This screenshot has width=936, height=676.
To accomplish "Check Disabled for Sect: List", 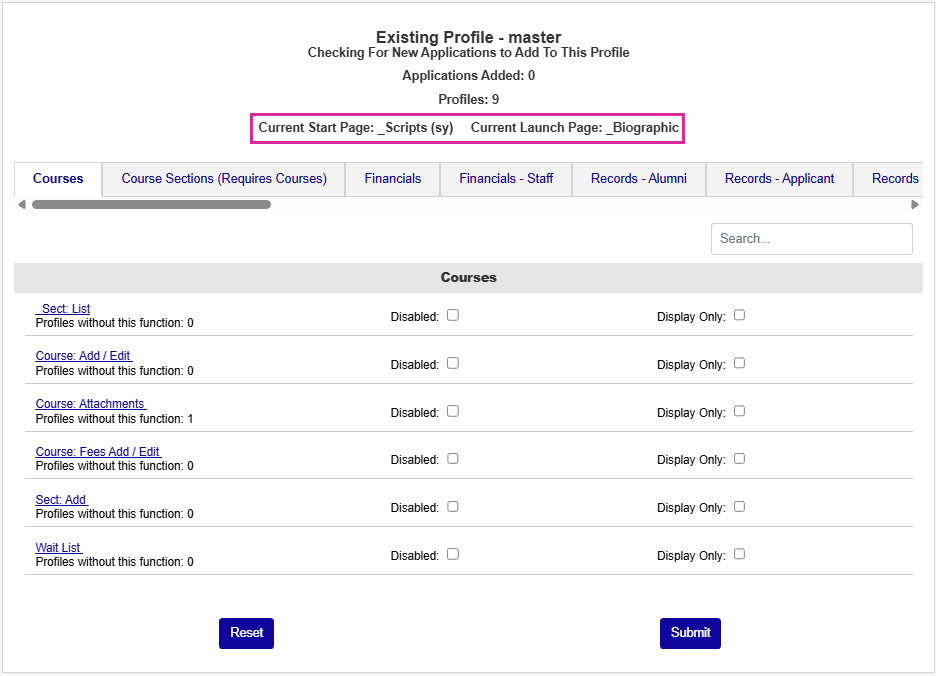I will [x=453, y=315].
